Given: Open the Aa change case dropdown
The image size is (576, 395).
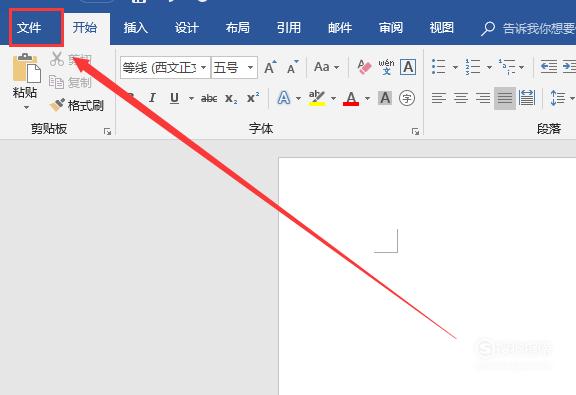Looking at the screenshot, I should [326, 67].
